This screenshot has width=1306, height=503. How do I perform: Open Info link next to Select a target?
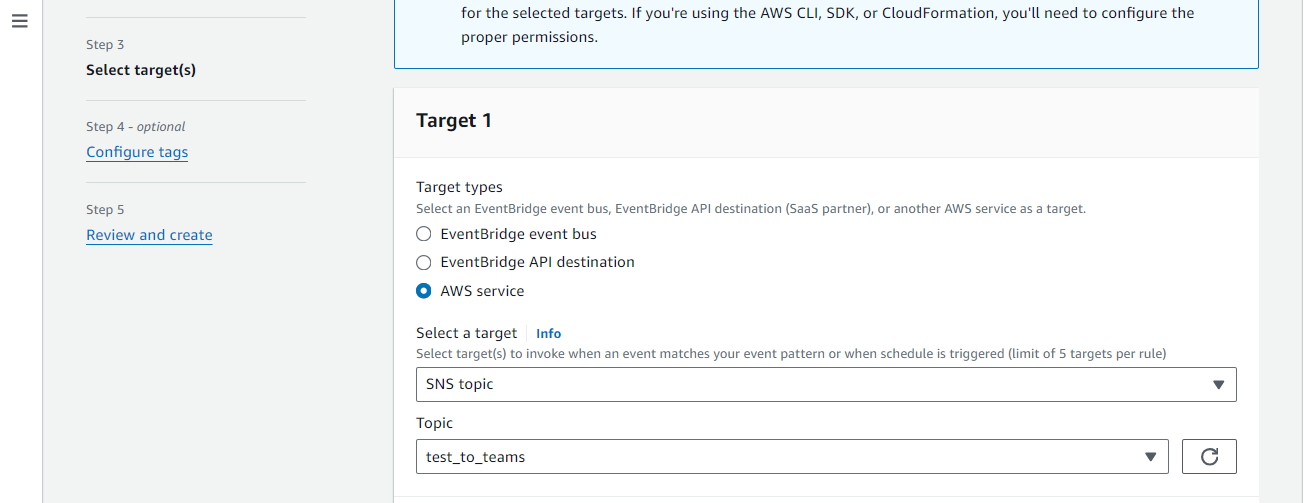pos(548,334)
